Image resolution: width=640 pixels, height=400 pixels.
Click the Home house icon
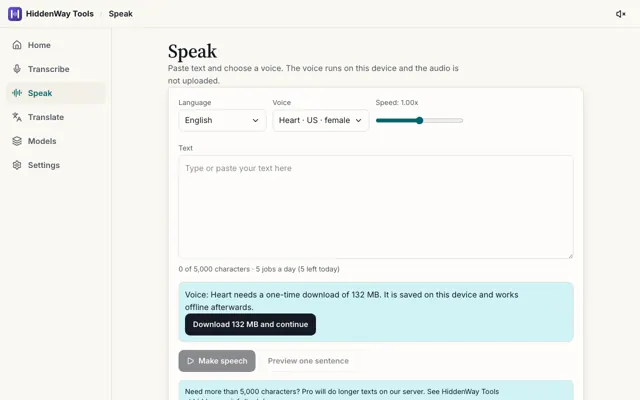(17, 45)
